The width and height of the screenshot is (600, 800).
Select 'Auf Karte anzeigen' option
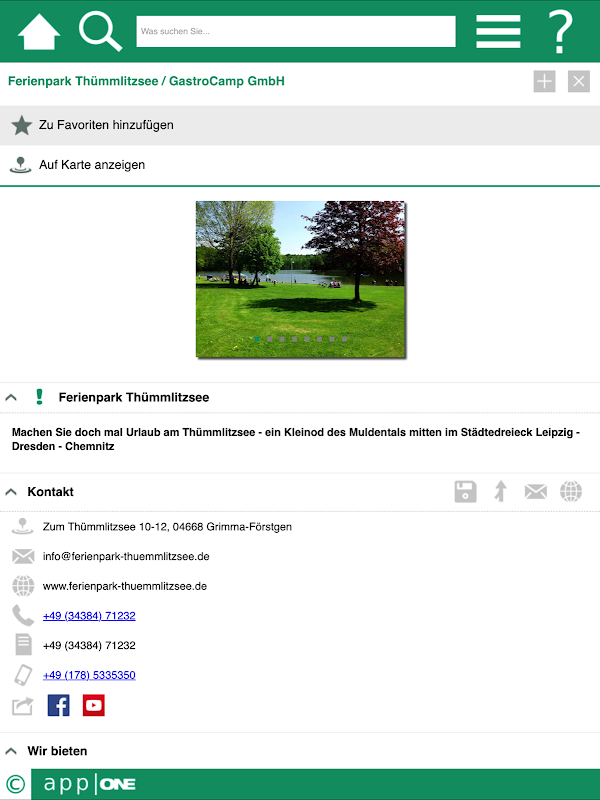(300, 165)
